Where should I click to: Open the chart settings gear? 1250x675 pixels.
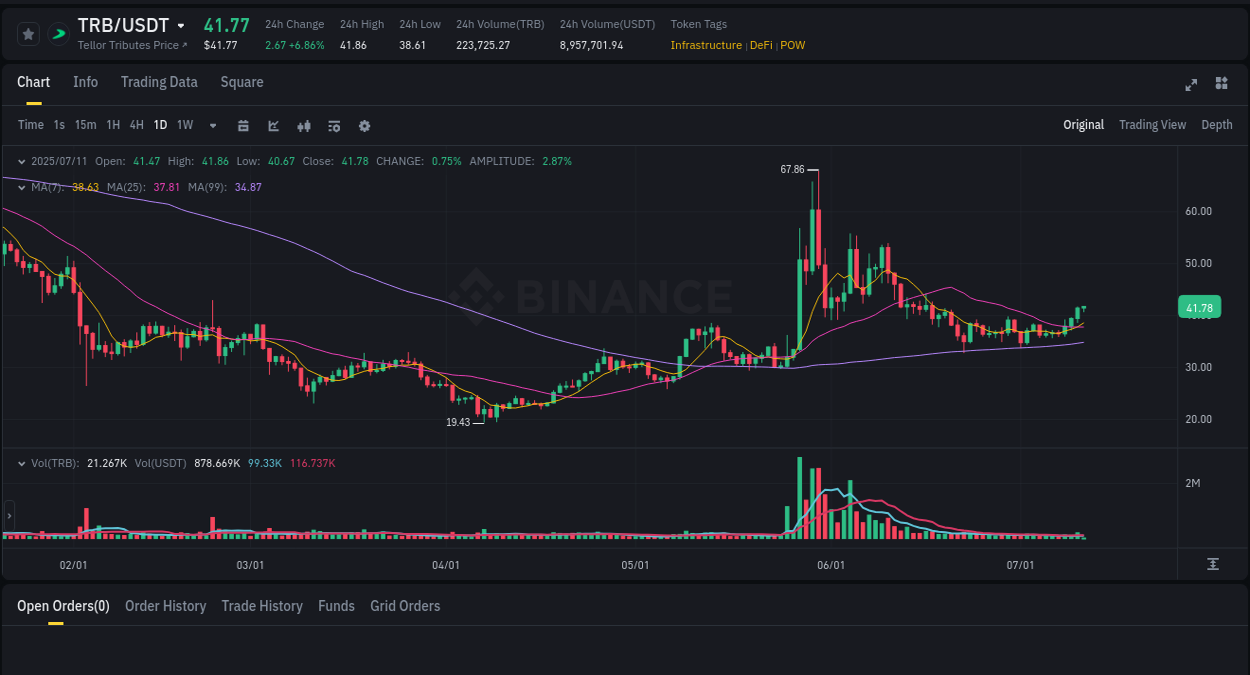[x=364, y=126]
